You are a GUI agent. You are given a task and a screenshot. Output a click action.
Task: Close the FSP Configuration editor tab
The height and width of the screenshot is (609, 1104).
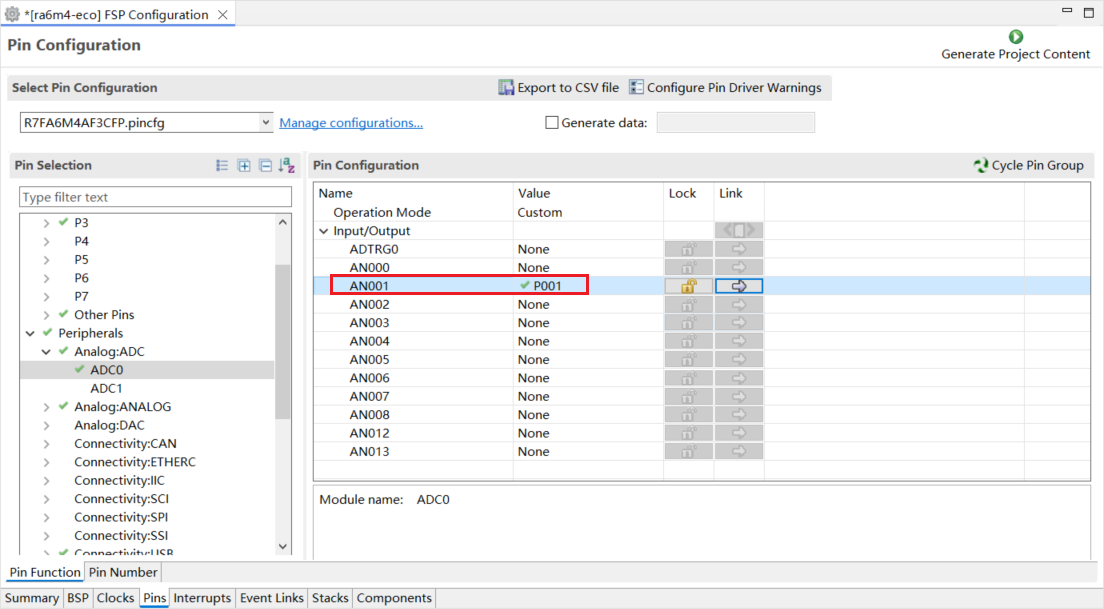(222, 15)
